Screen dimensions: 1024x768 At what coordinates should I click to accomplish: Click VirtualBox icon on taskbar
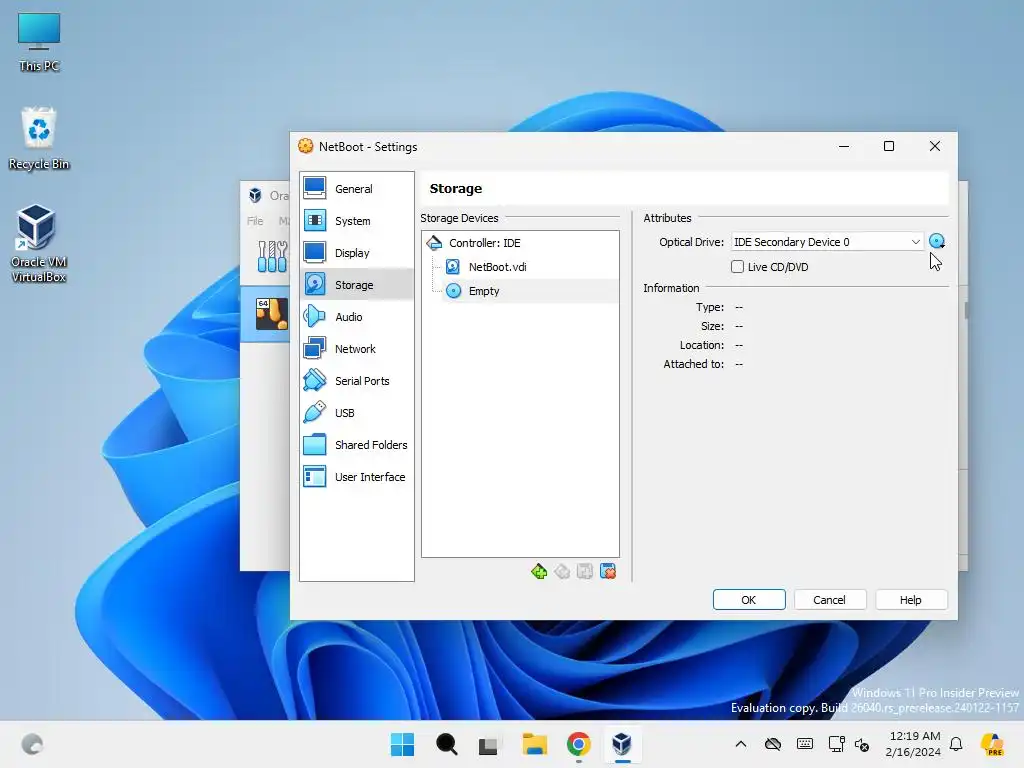[x=622, y=744]
